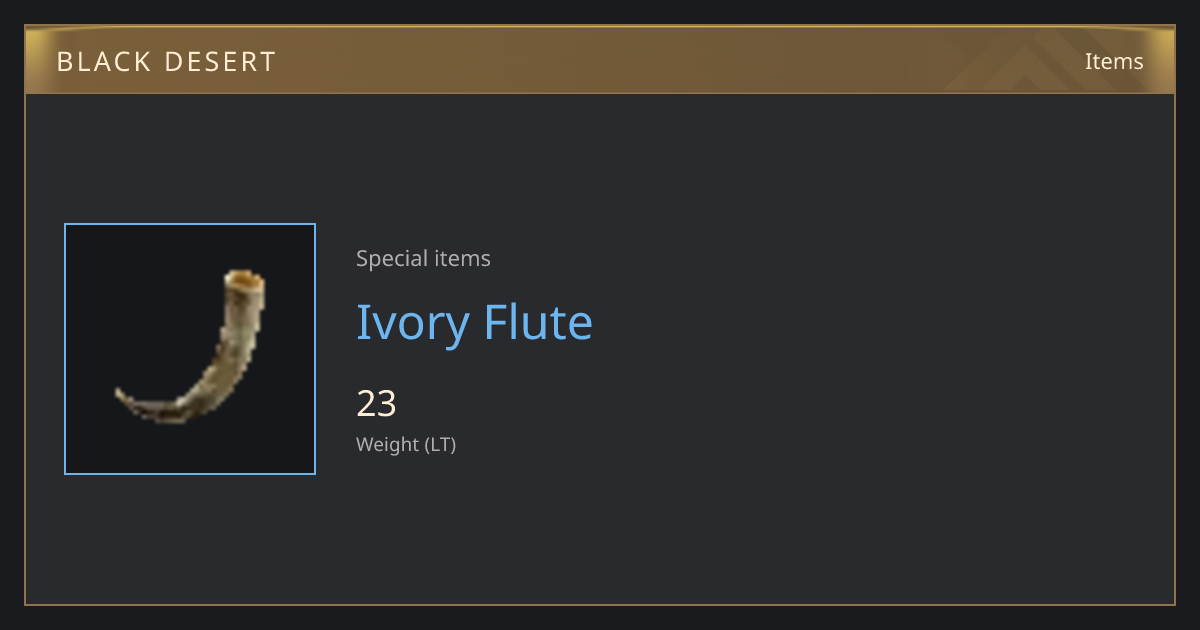Click the Ivory Flute horn item icon

[190, 346]
